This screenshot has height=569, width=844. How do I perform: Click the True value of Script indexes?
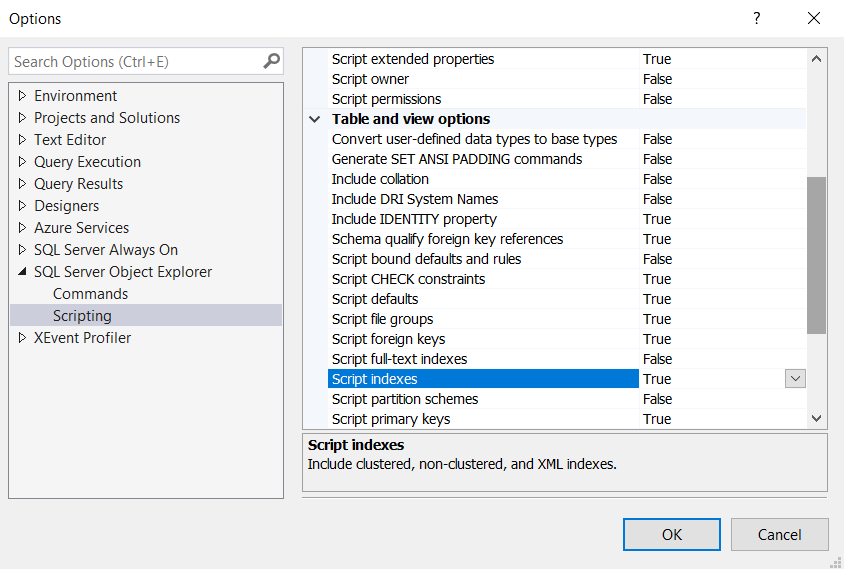point(657,379)
